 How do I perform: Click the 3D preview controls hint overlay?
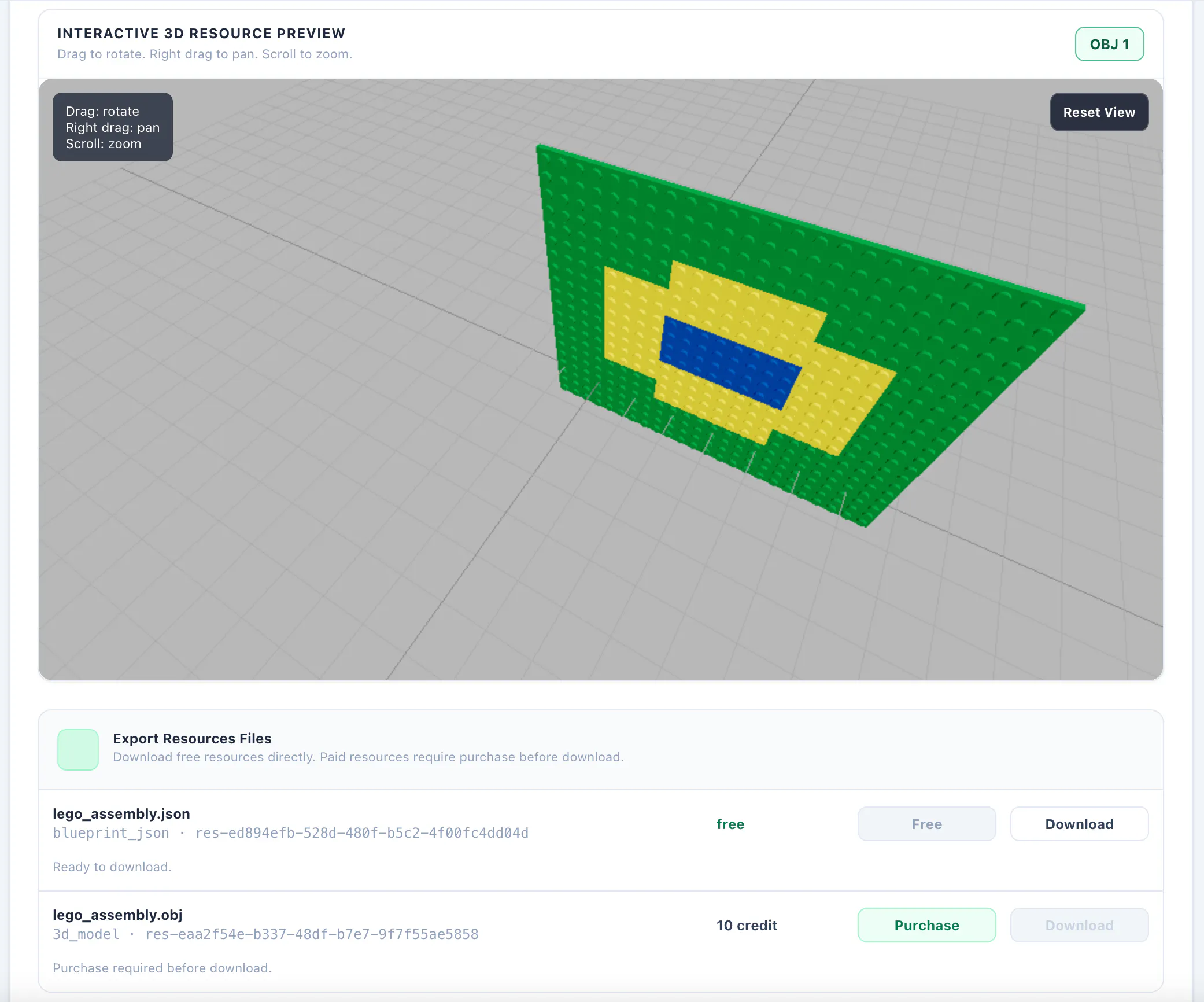point(113,127)
